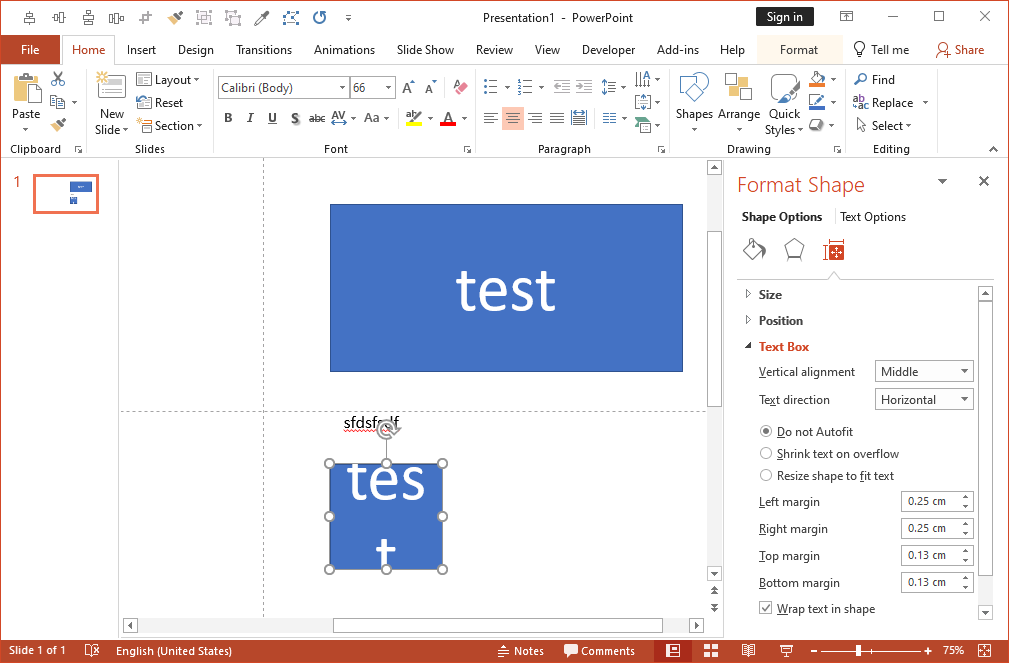Viewport: 1009px width, 663px height.
Task: Click the Reset slide button
Action: point(160,102)
